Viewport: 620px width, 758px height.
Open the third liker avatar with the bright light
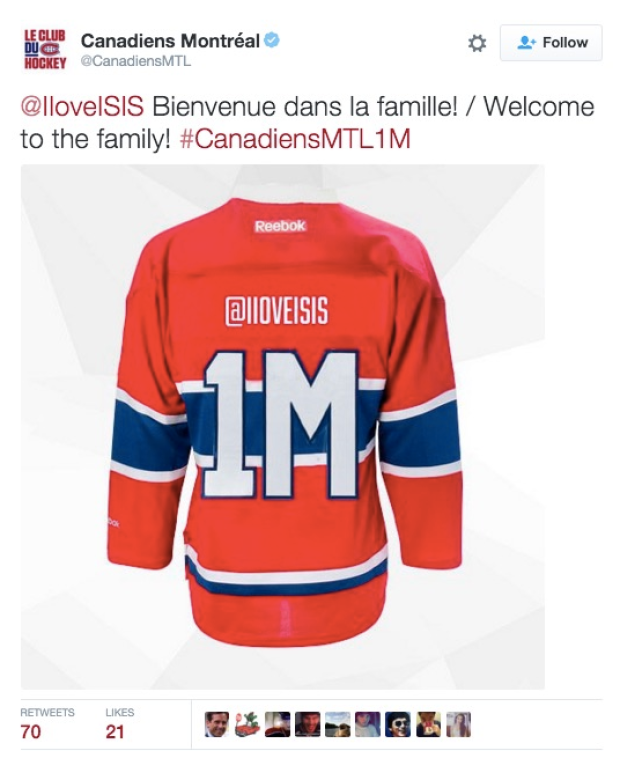coord(277,724)
